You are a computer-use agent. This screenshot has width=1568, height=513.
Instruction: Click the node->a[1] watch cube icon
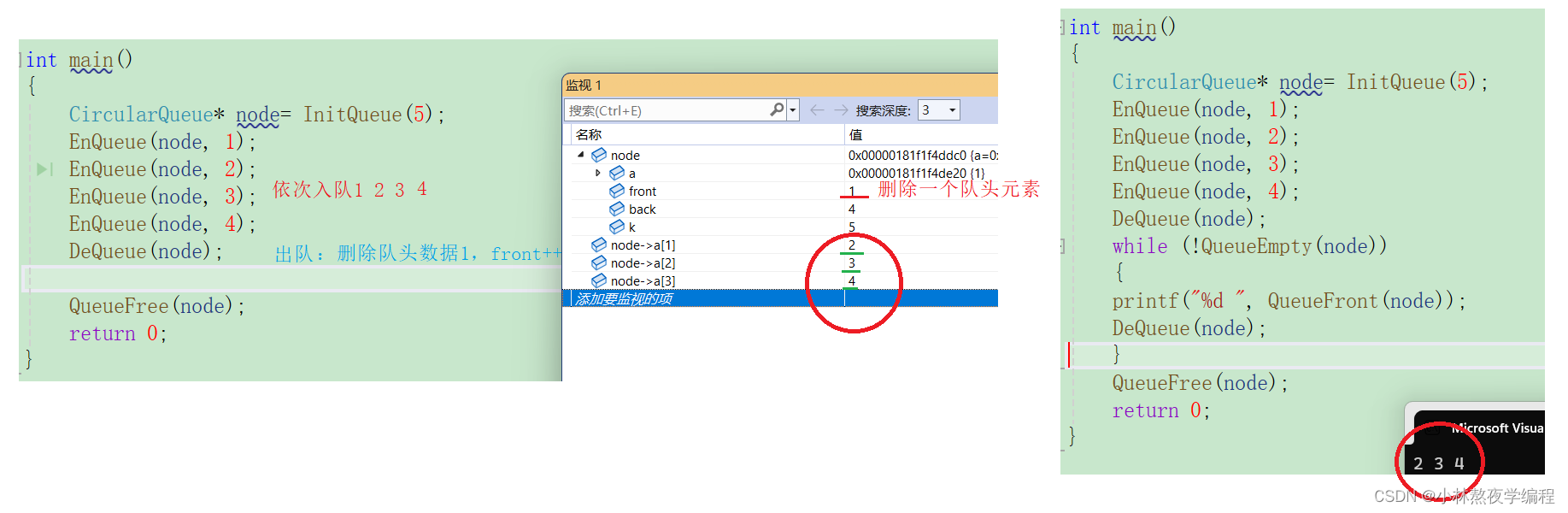pos(599,245)
